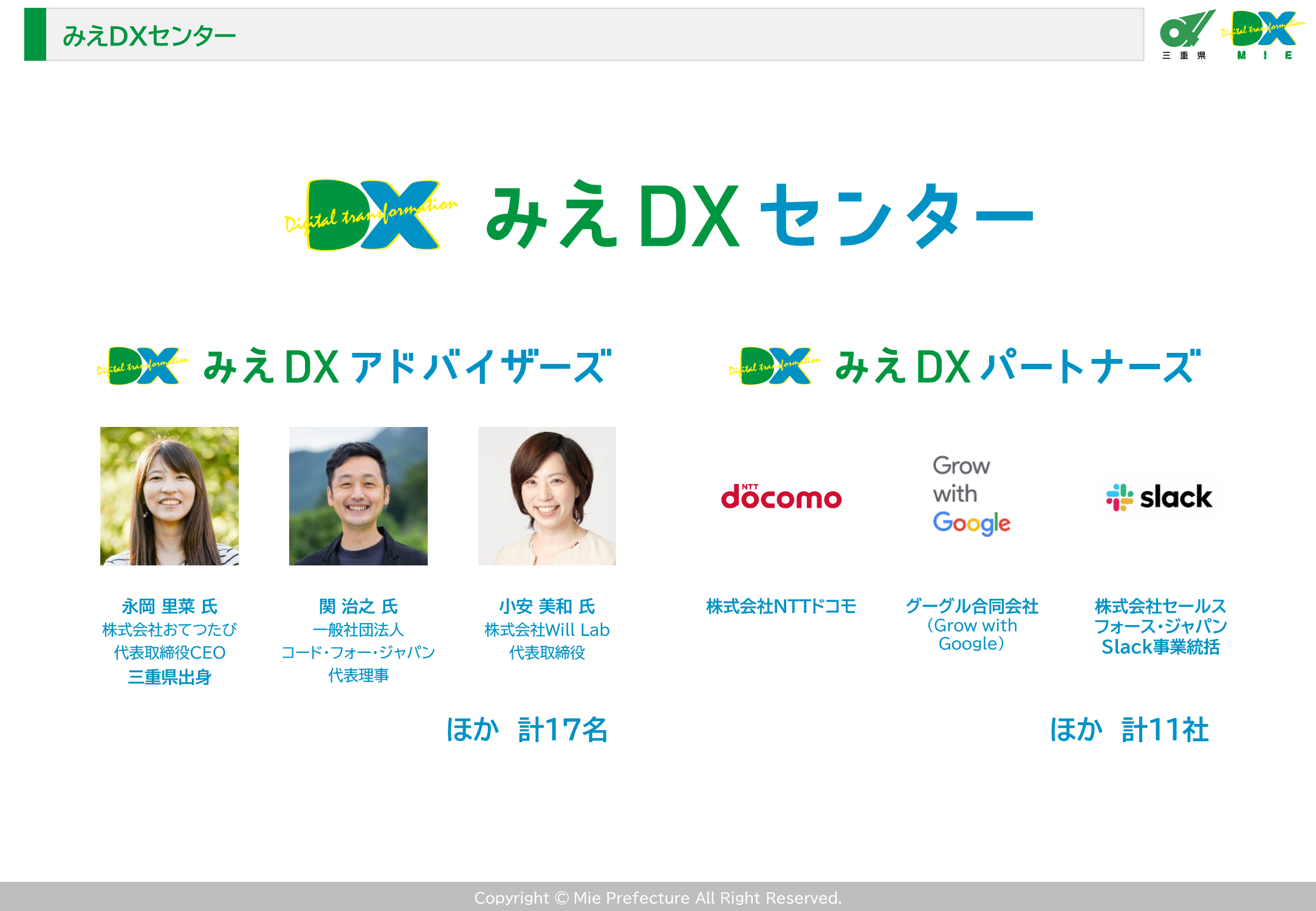This screenshot has width=1316, height=911.
Task: Click the Mie Prefecture logo in header
Action: [x=1187, y=35]
